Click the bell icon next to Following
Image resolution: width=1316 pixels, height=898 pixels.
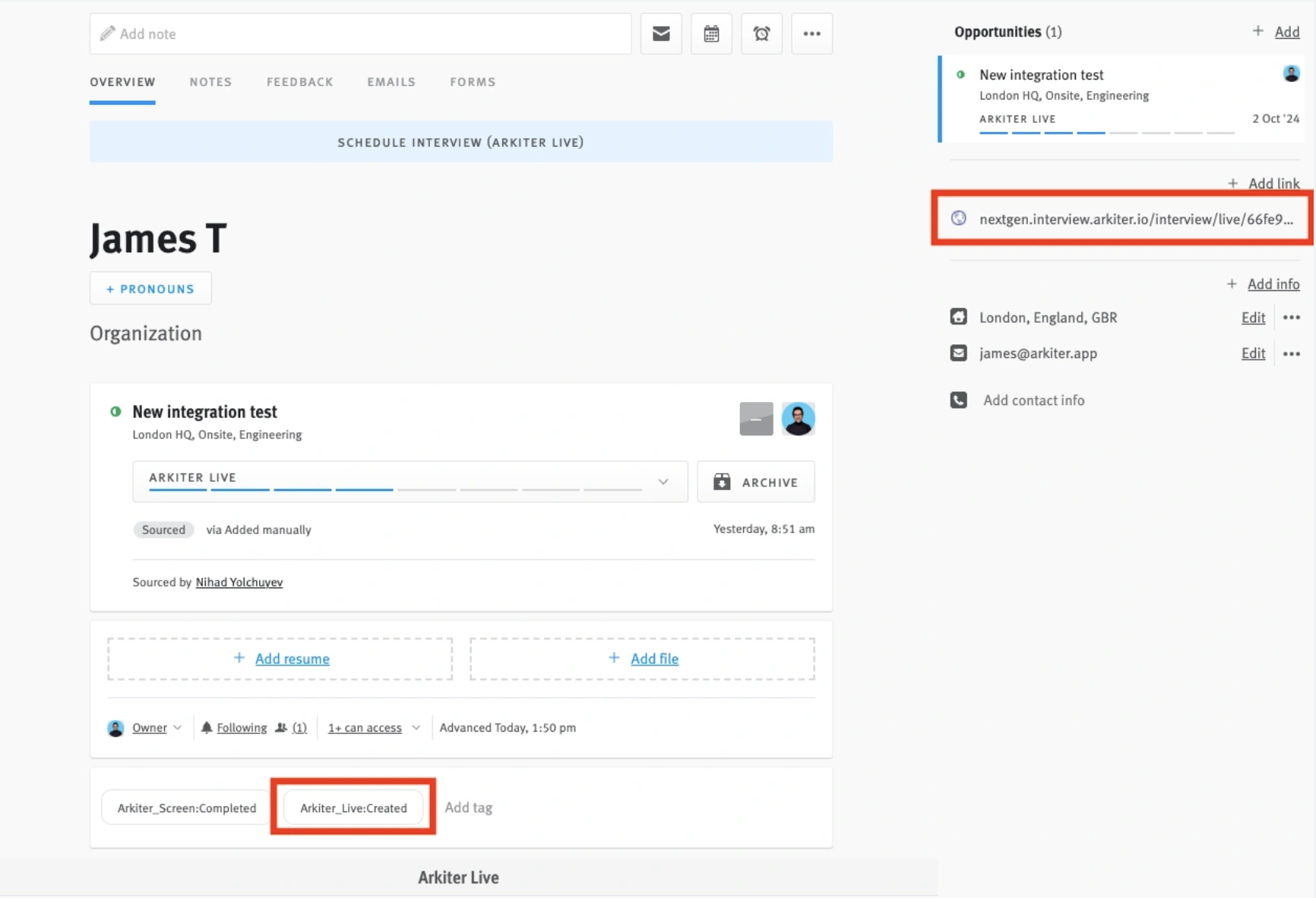click(x=207, y=727)
